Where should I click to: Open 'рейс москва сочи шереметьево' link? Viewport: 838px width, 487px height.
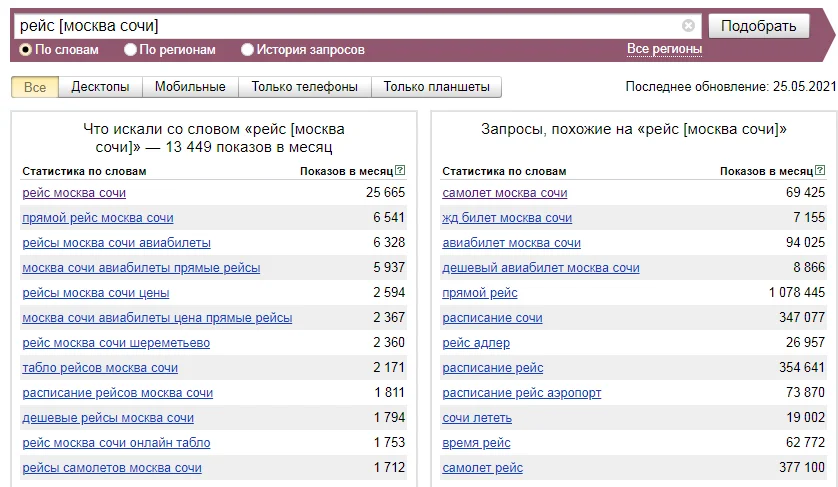[116, 343]
